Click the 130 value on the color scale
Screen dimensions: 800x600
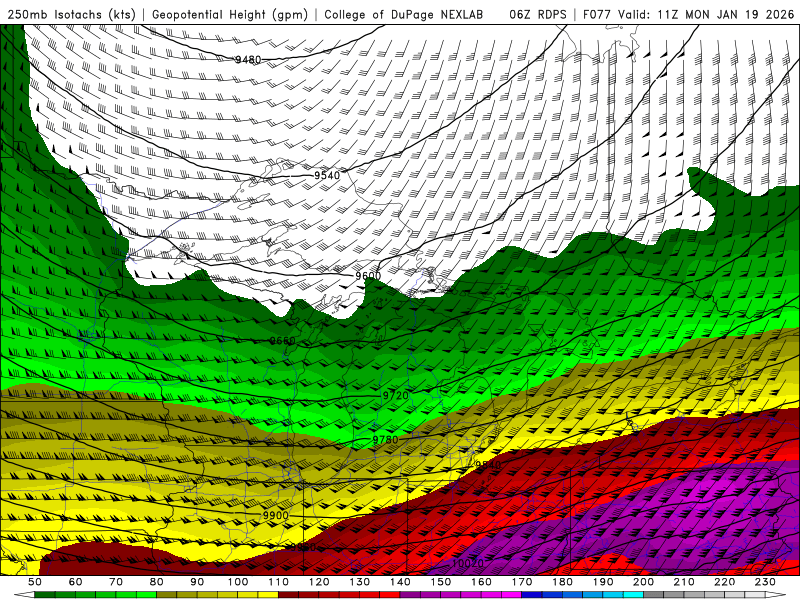tap(360, 582)
